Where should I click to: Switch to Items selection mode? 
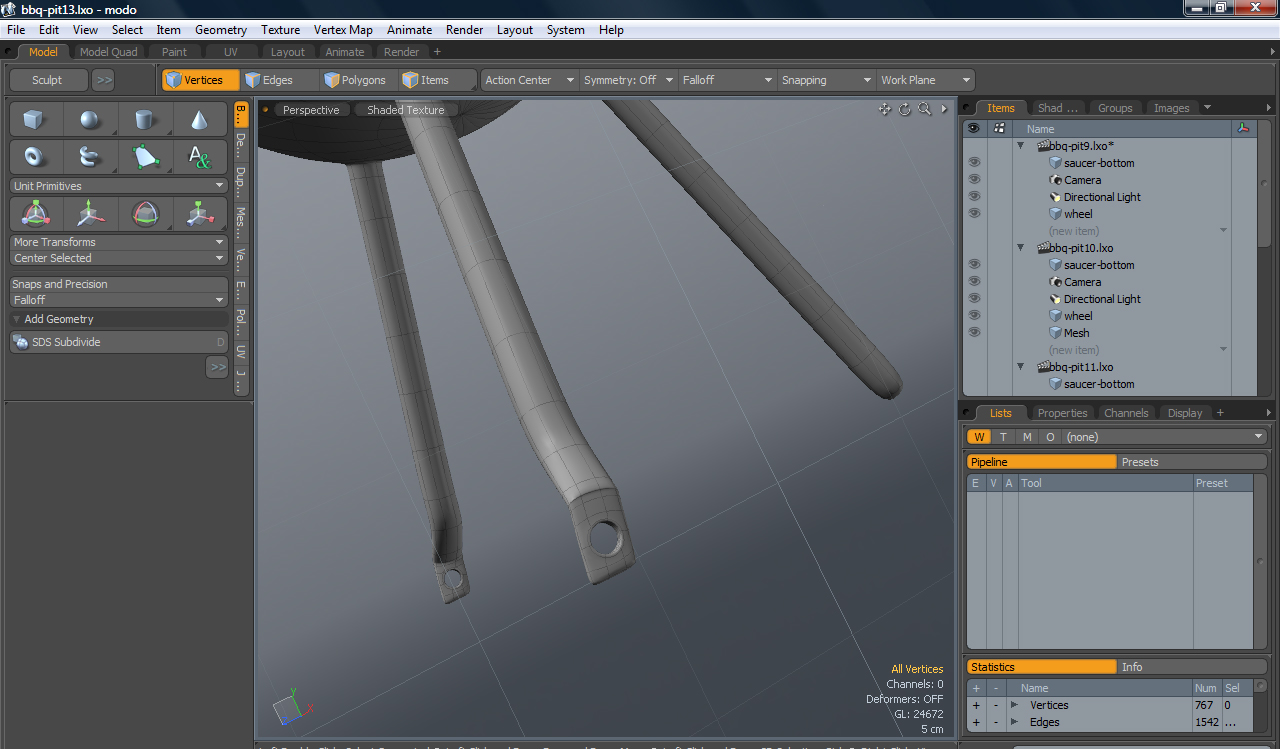click(x=437, y=80)
